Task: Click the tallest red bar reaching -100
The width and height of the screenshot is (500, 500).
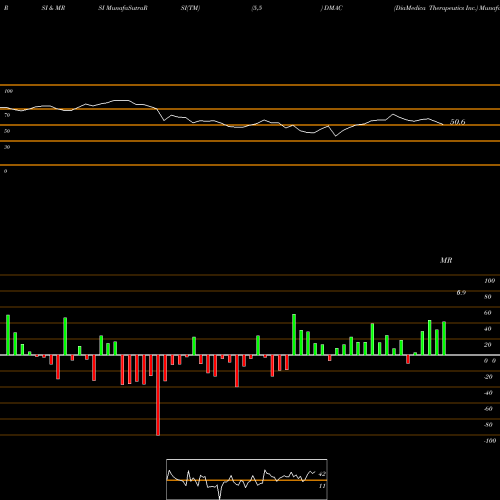Action: point(158,395)
